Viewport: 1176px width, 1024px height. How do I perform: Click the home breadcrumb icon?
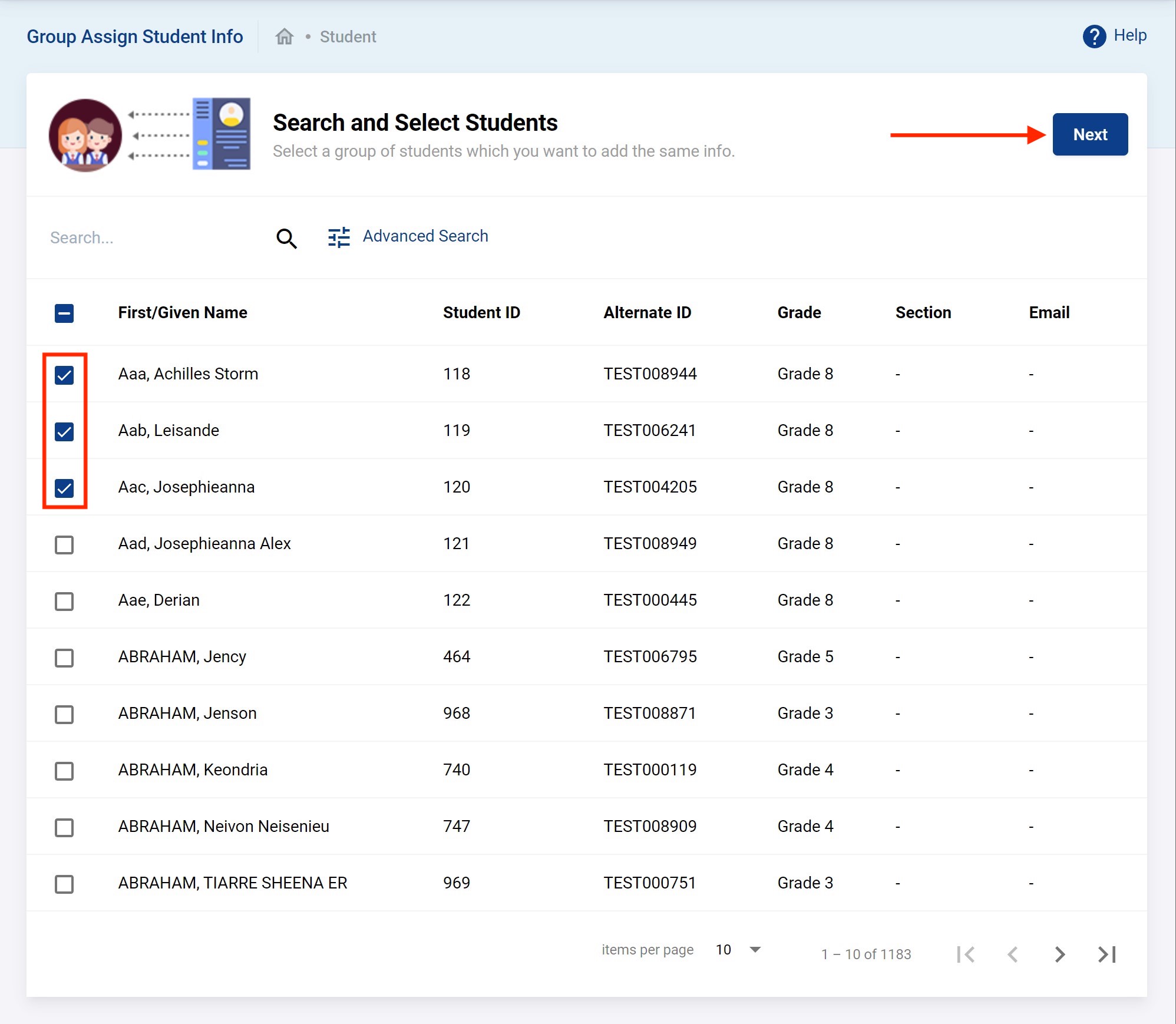pos(285,37)
